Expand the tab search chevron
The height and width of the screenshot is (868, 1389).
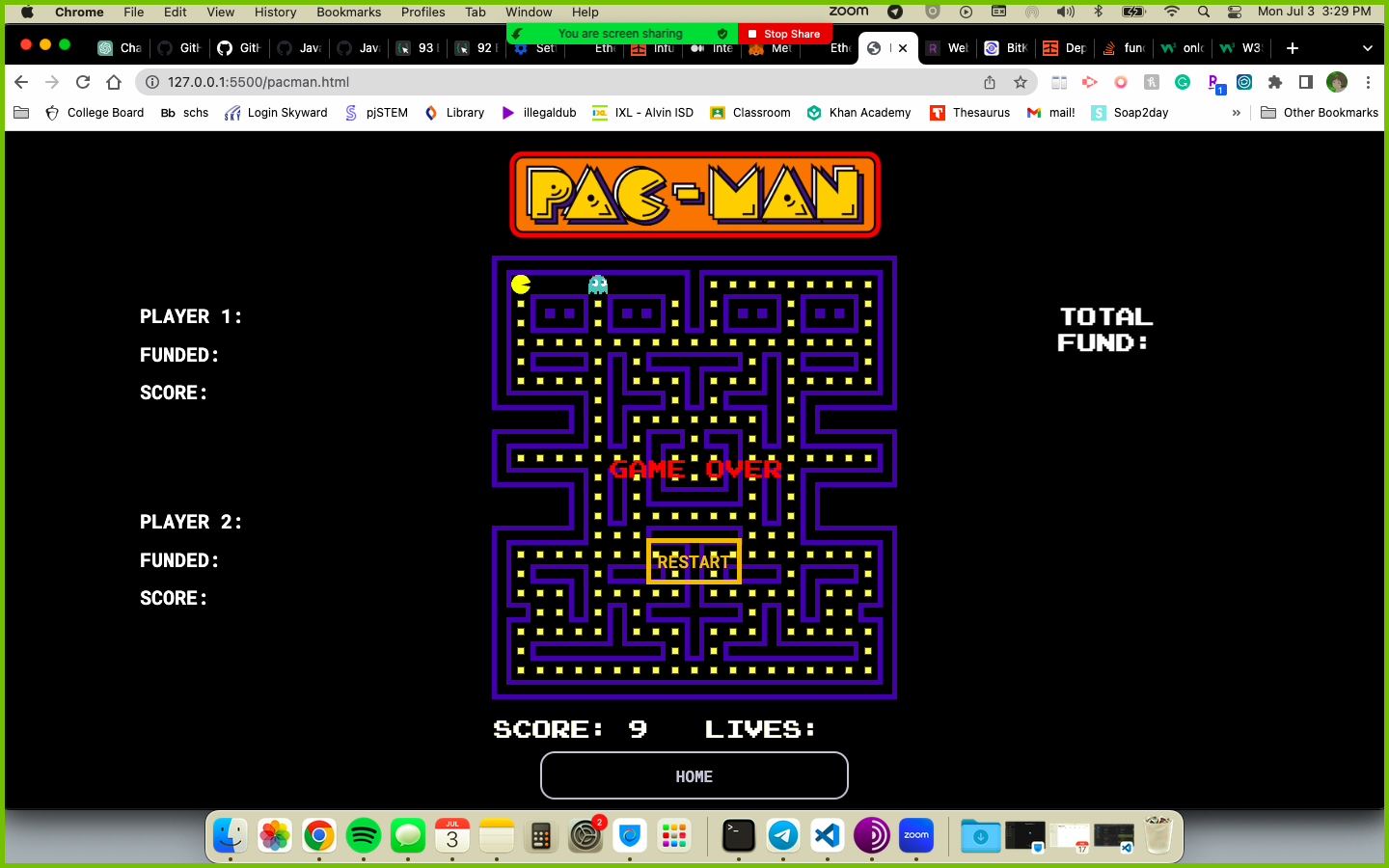click(1367, 48)
